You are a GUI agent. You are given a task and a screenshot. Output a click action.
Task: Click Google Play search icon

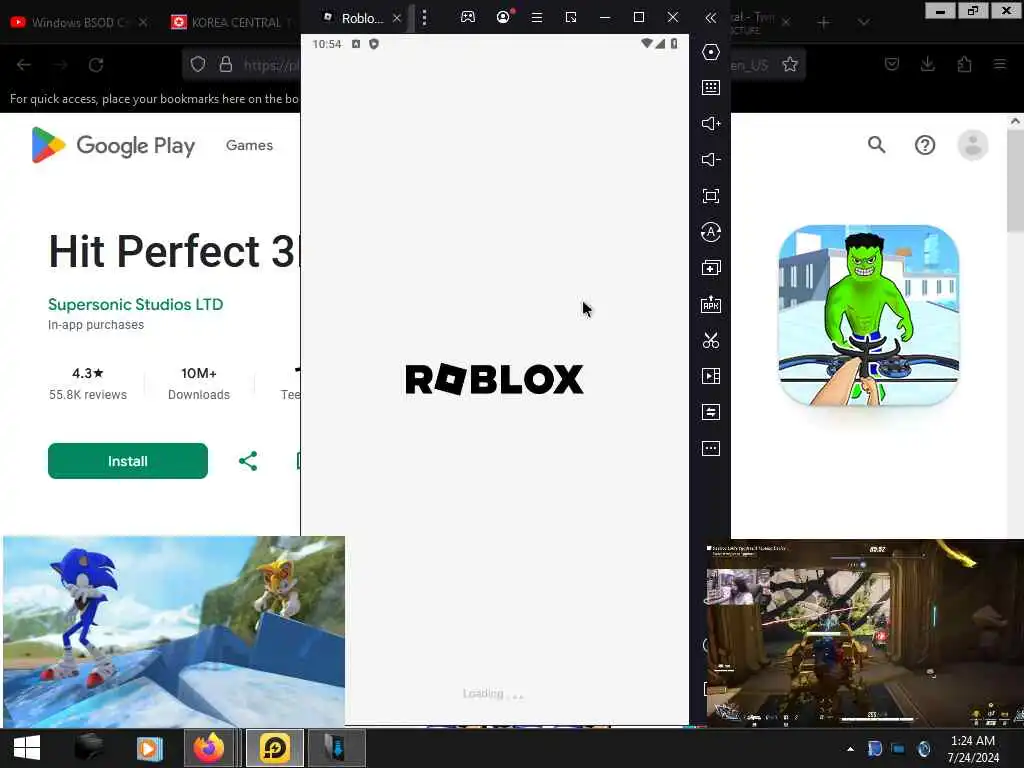tap(876, 144)
